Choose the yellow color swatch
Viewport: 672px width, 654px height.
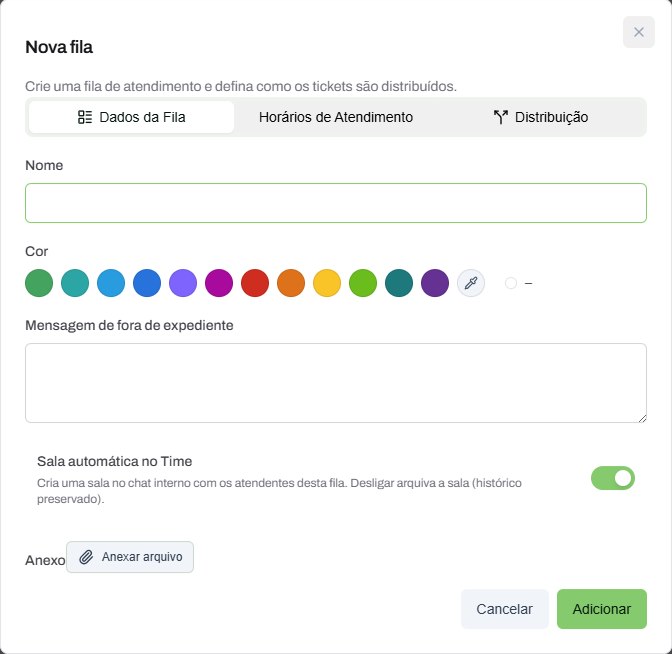[327, 283]
